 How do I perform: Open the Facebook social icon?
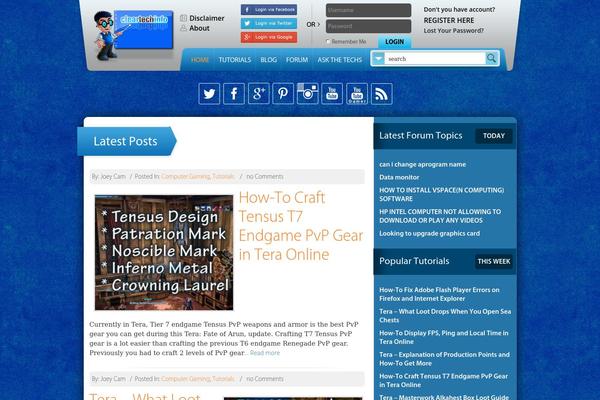(234, 94)
